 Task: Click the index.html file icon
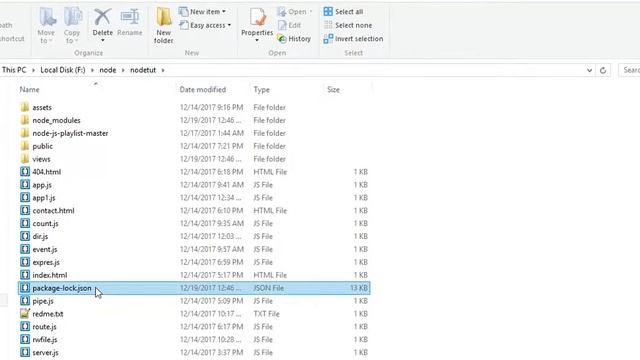(25, 275)
